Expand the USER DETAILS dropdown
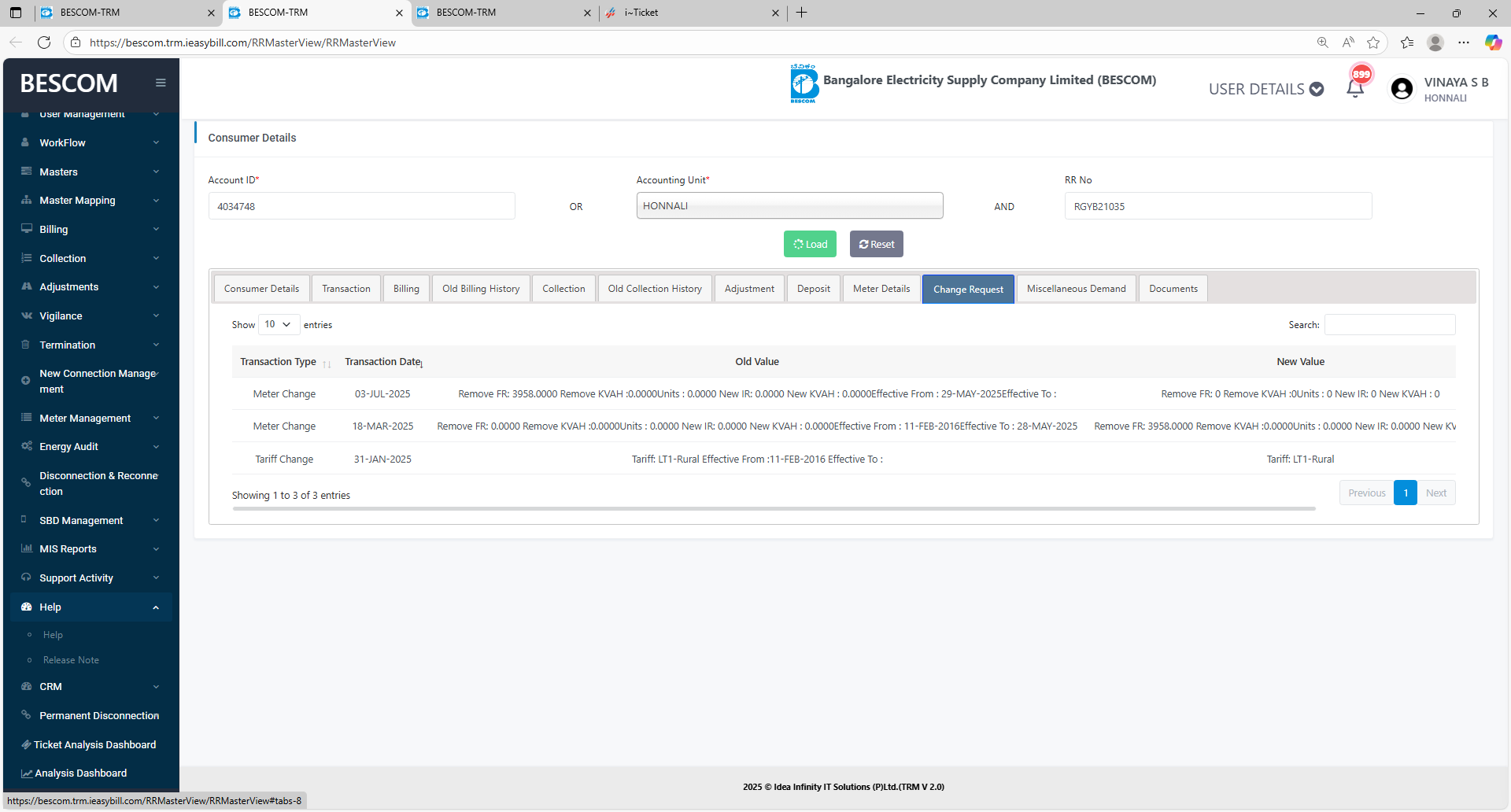The width and height of the screenshot is (1511, 812). tap(1266, 89)
